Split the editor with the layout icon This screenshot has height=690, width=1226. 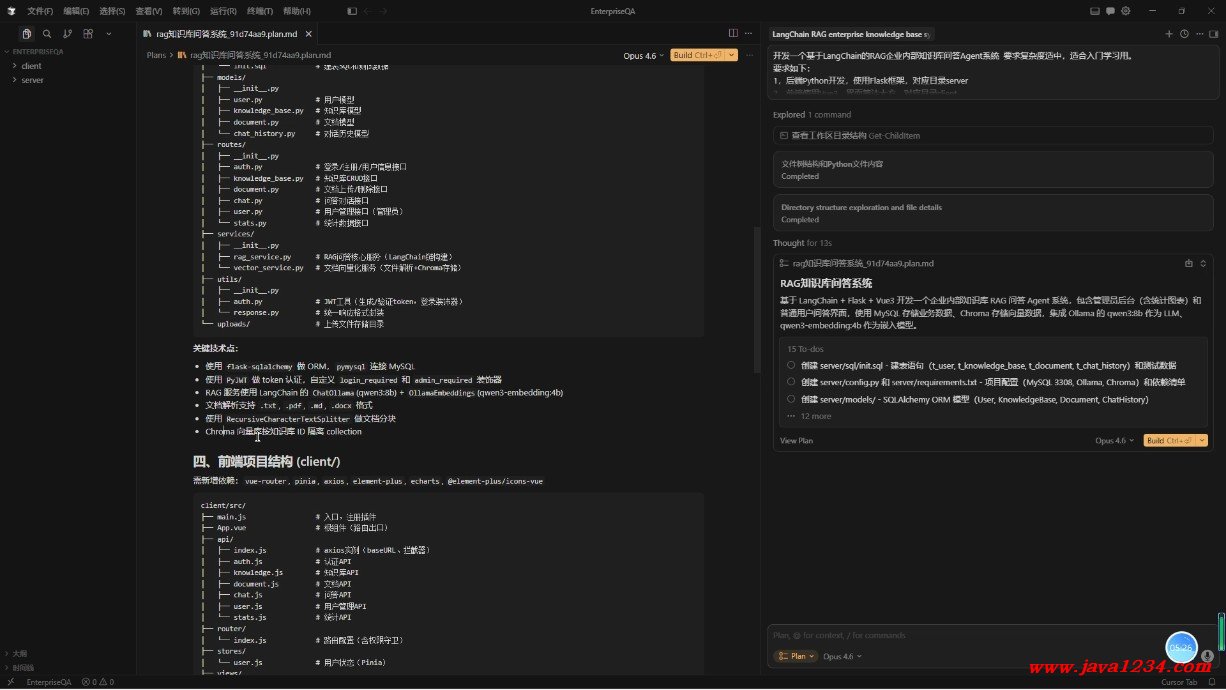pos(733,34)
